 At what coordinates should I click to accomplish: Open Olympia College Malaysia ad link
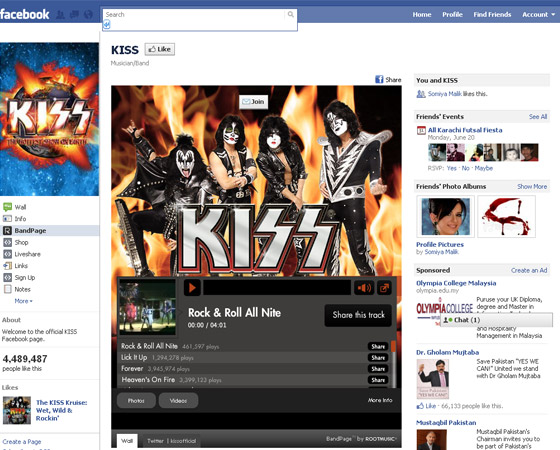point(456,283)
